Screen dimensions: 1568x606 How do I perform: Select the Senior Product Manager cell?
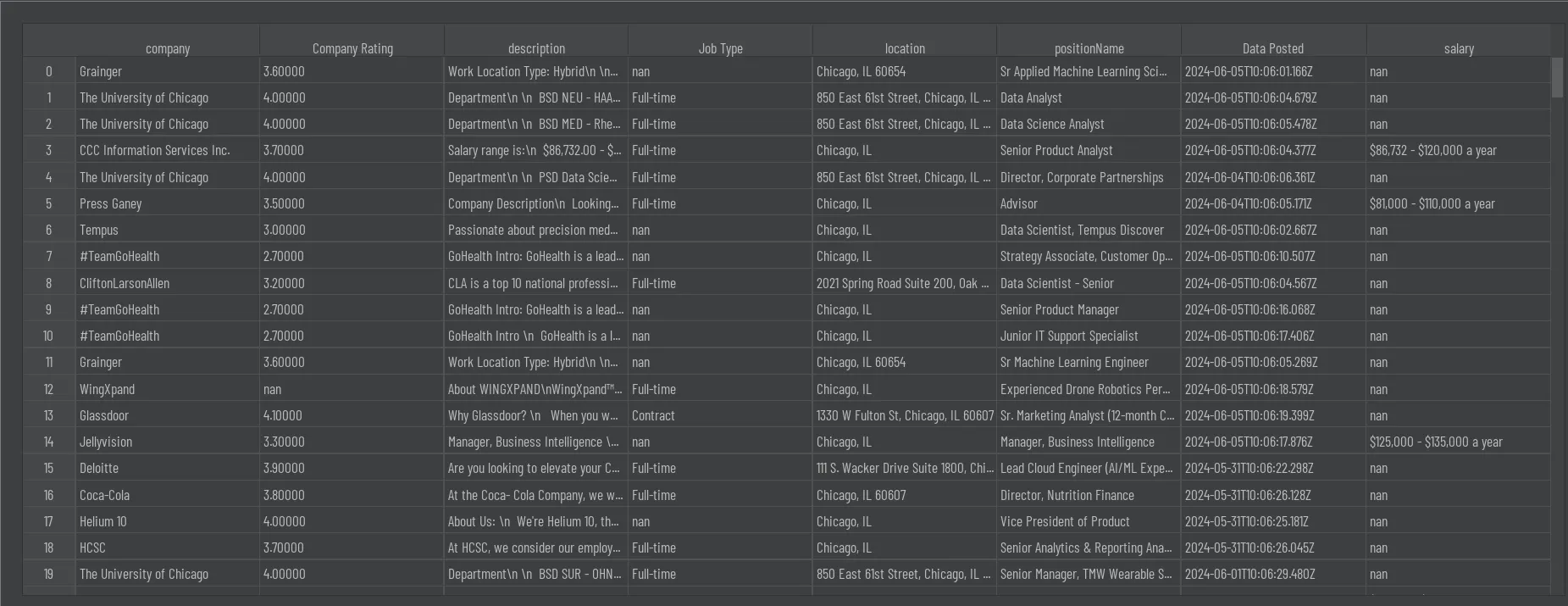(x=1089, y=309)
